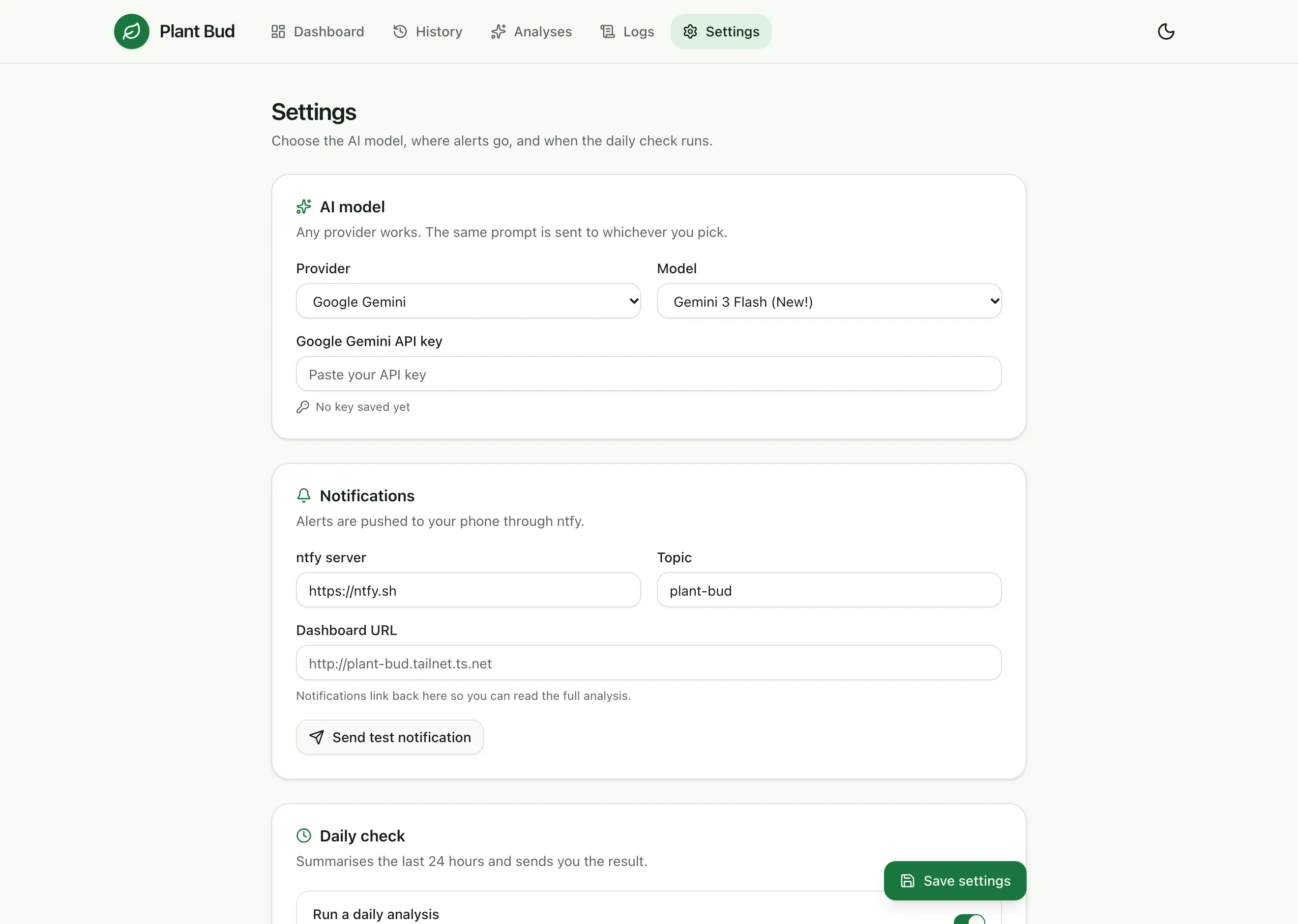The image size is (1298, 924).
Task: Click the Plant Bud brand name
Action: point(197,31)
